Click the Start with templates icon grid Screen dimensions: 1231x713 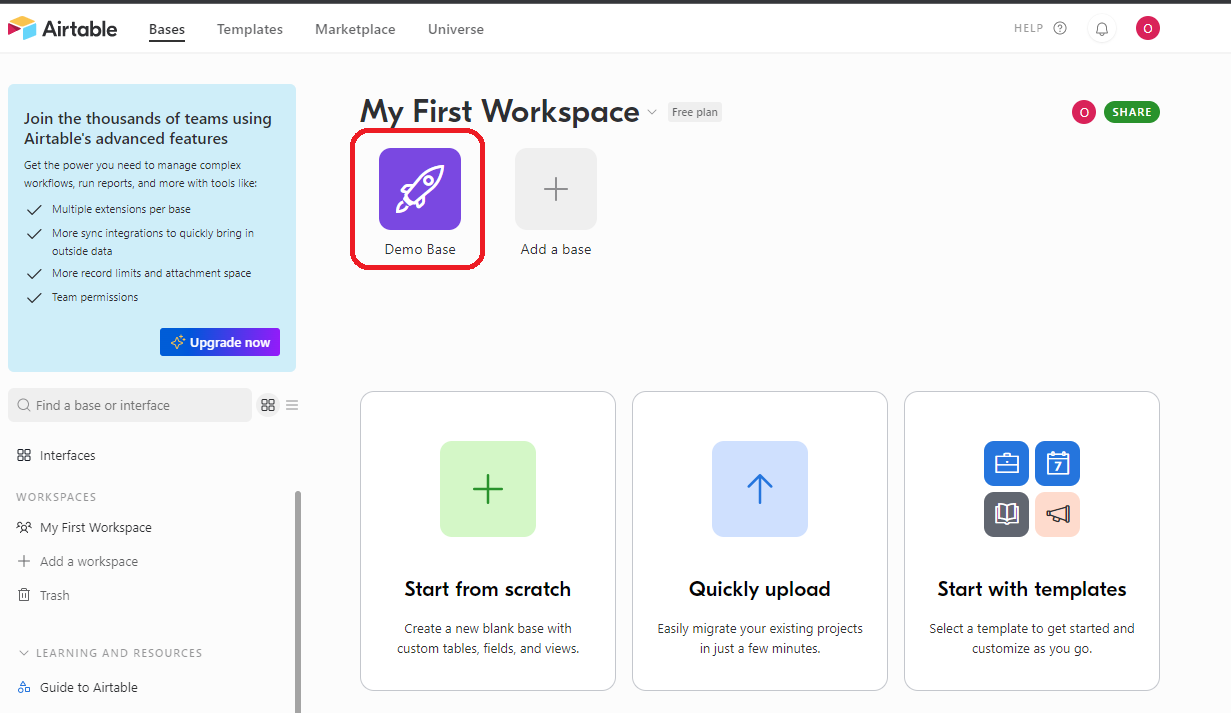1032,489
